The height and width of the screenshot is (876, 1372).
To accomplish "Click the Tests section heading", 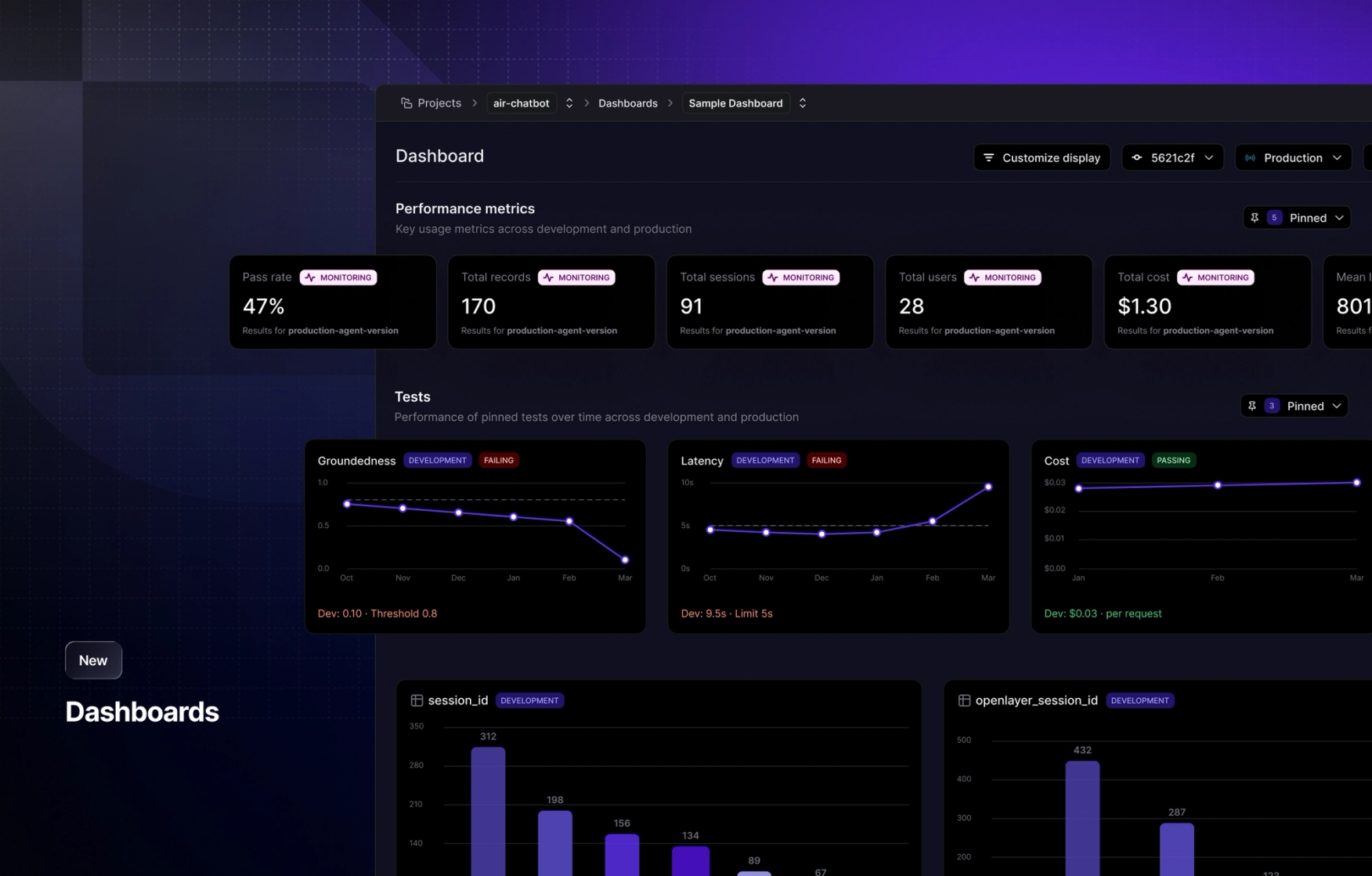I will tap(413, 396).
